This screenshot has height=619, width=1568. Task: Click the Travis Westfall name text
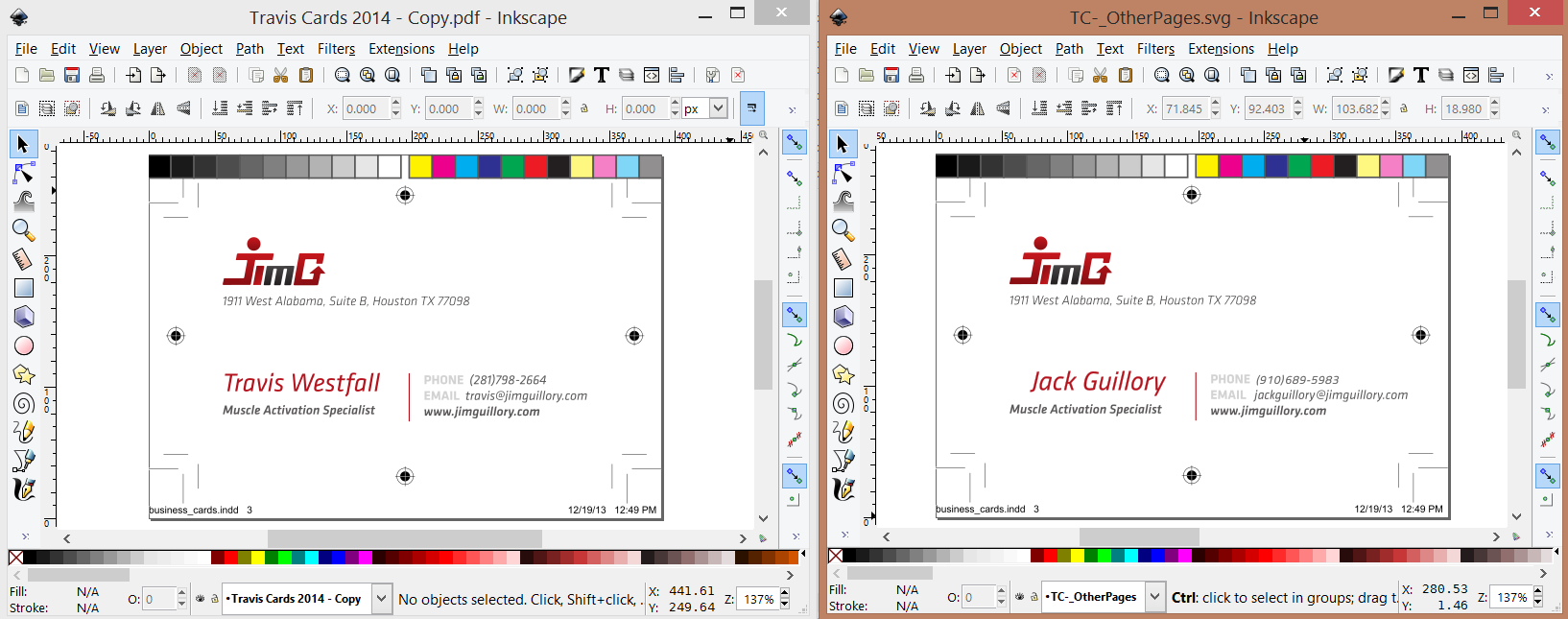coord(301,383)
